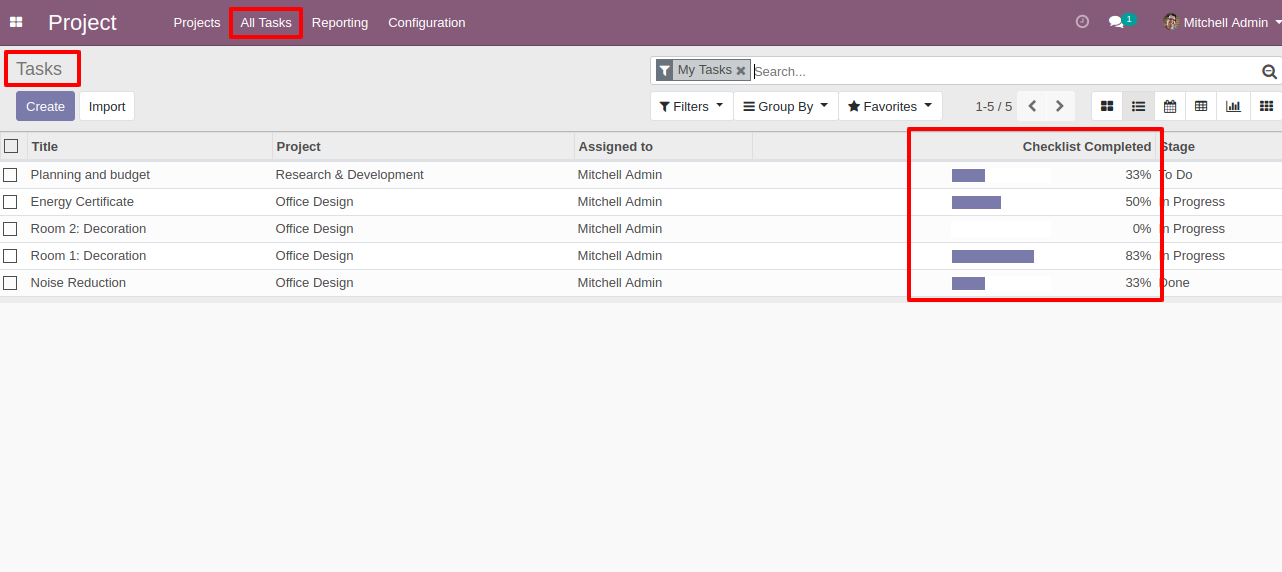
Task: Switch to Calendar view
Action: point(1170,106)
